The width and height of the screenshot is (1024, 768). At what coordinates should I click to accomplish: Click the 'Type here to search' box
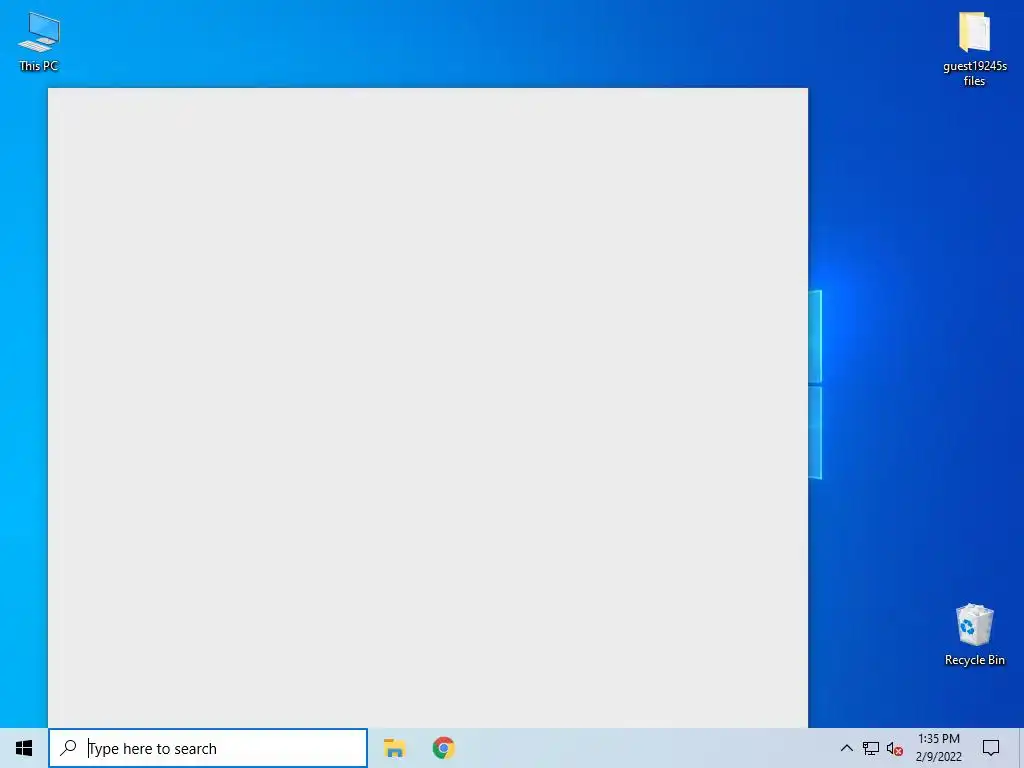point(208,748)
